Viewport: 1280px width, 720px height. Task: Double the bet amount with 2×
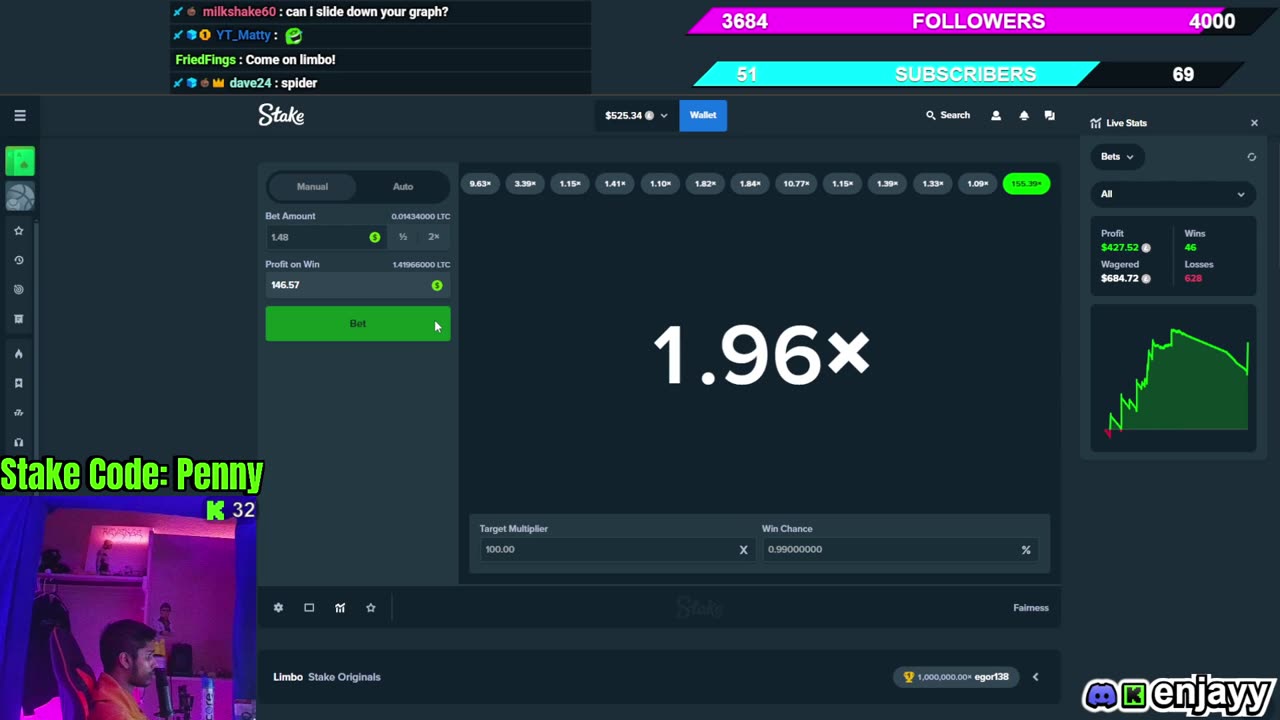[x=434, y=237]
